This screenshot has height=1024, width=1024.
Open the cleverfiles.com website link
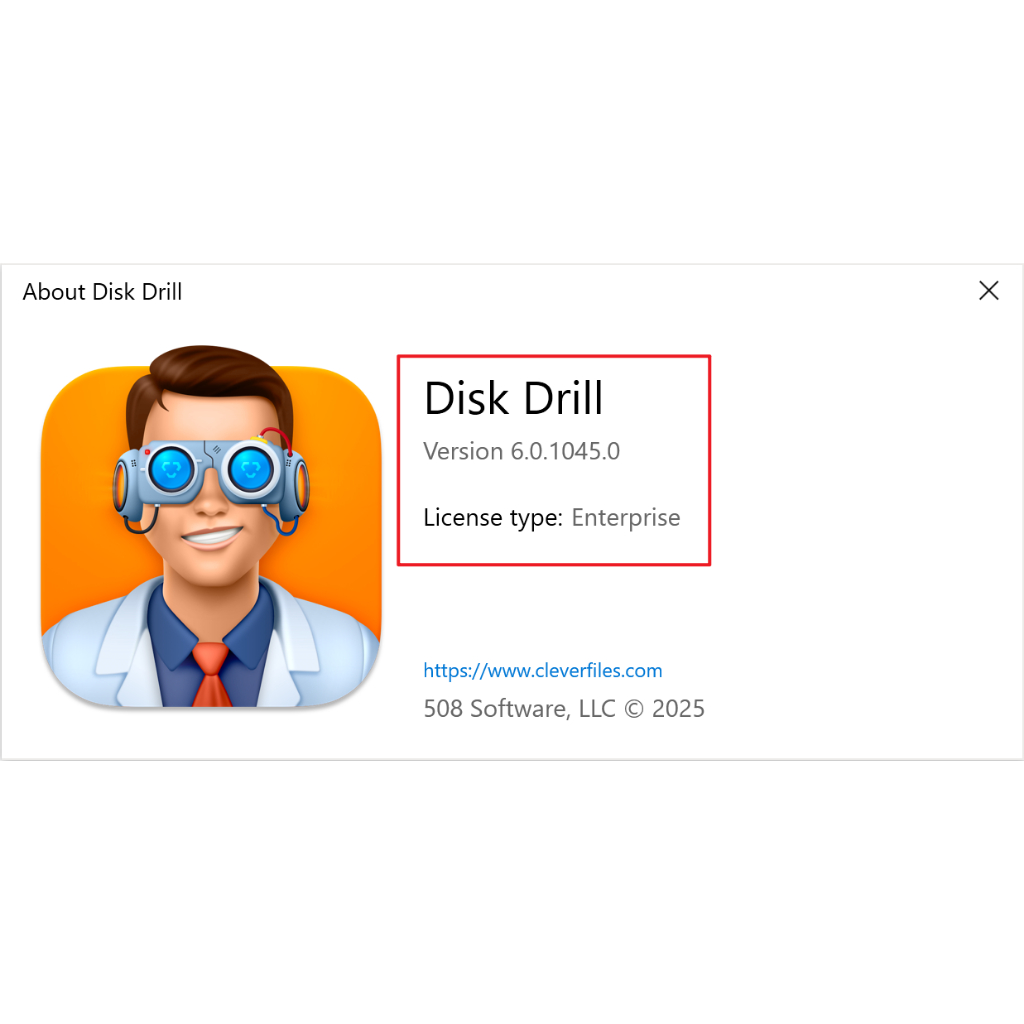pos(542,670)
